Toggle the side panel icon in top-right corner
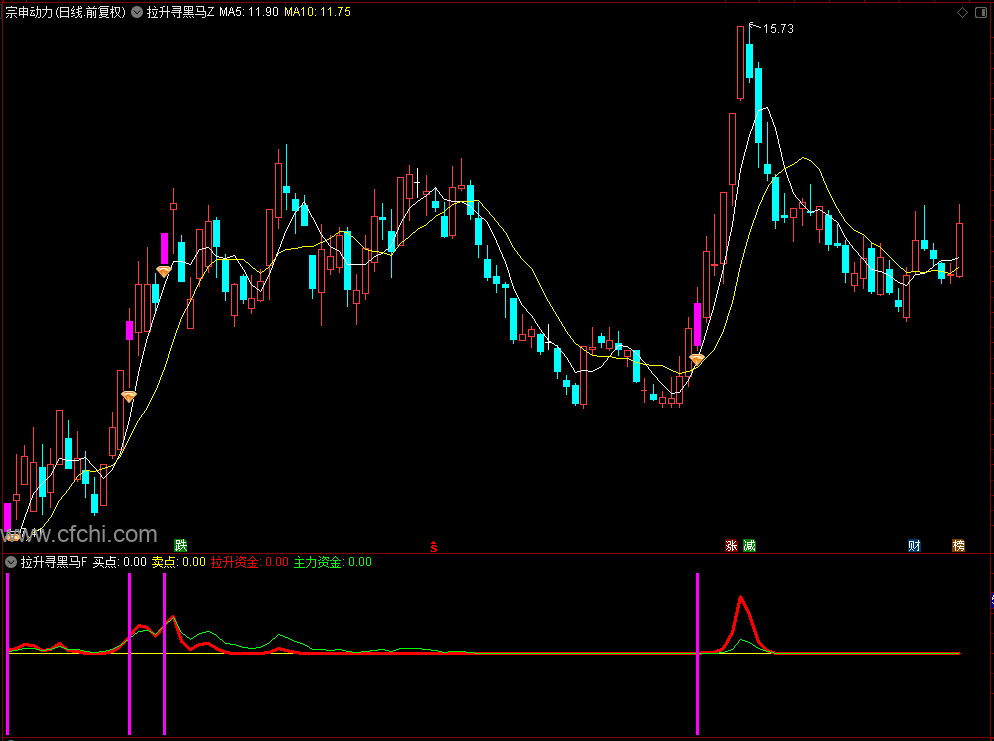994x741 pixels. (979, 13)
